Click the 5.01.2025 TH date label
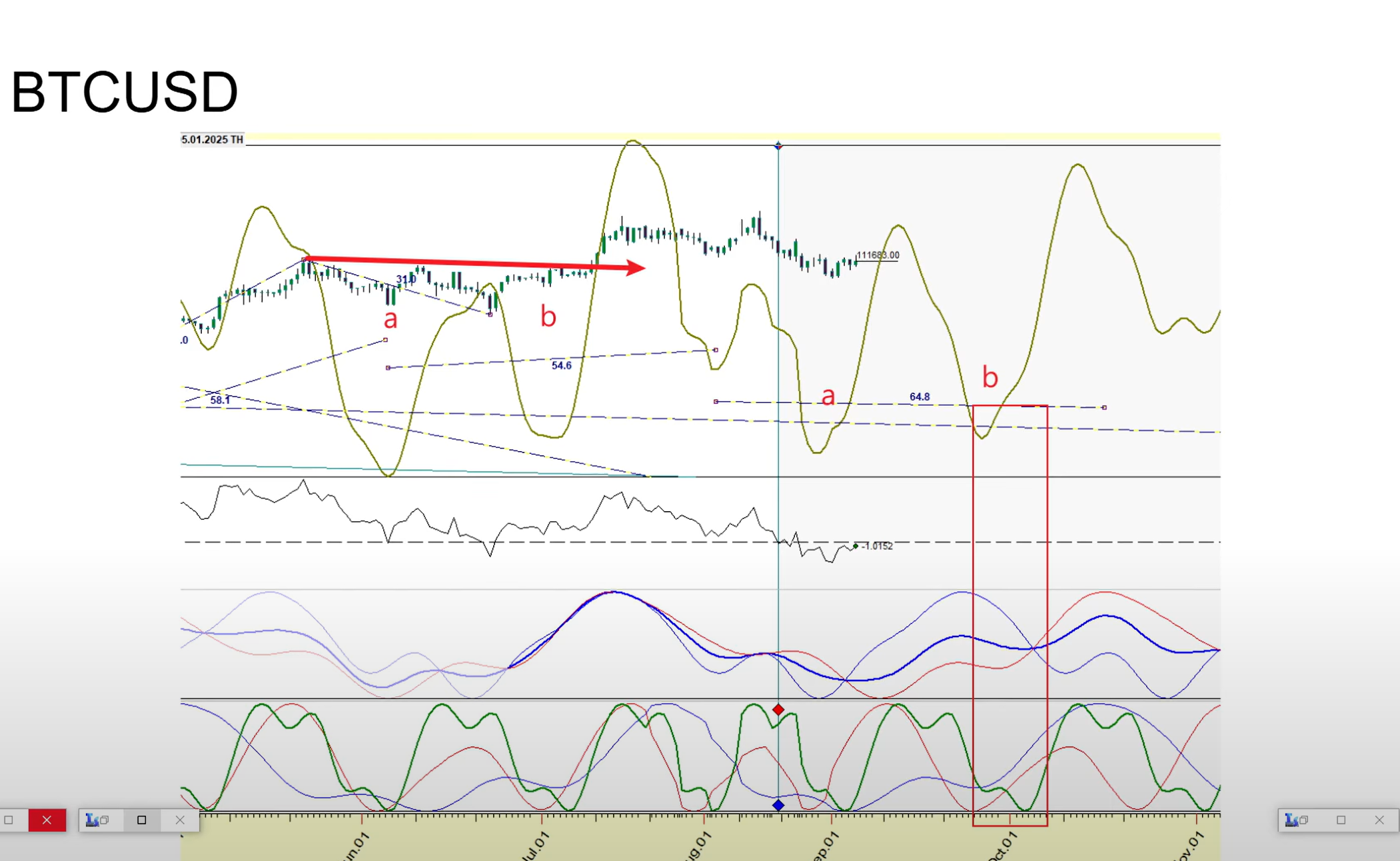 click(x=213, y=139)
